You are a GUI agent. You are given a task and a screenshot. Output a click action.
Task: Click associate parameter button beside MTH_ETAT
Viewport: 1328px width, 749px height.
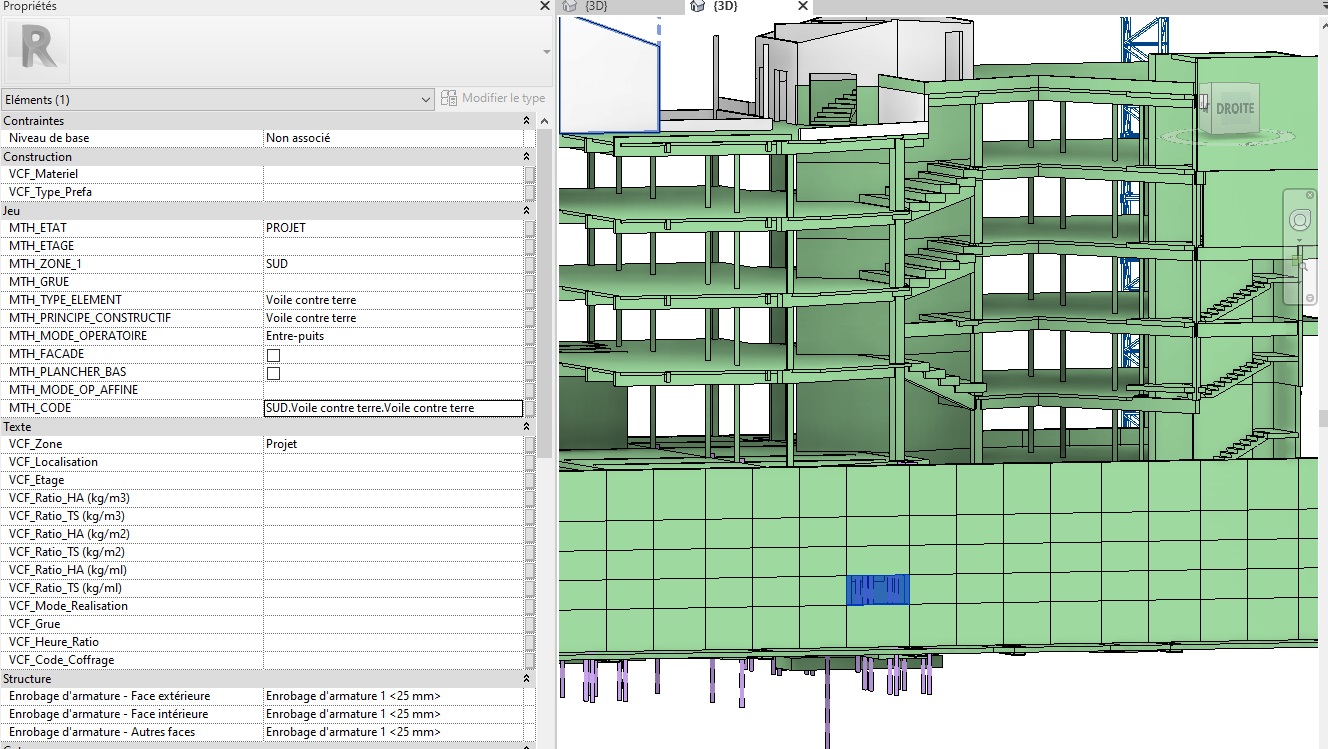[530, 228]
